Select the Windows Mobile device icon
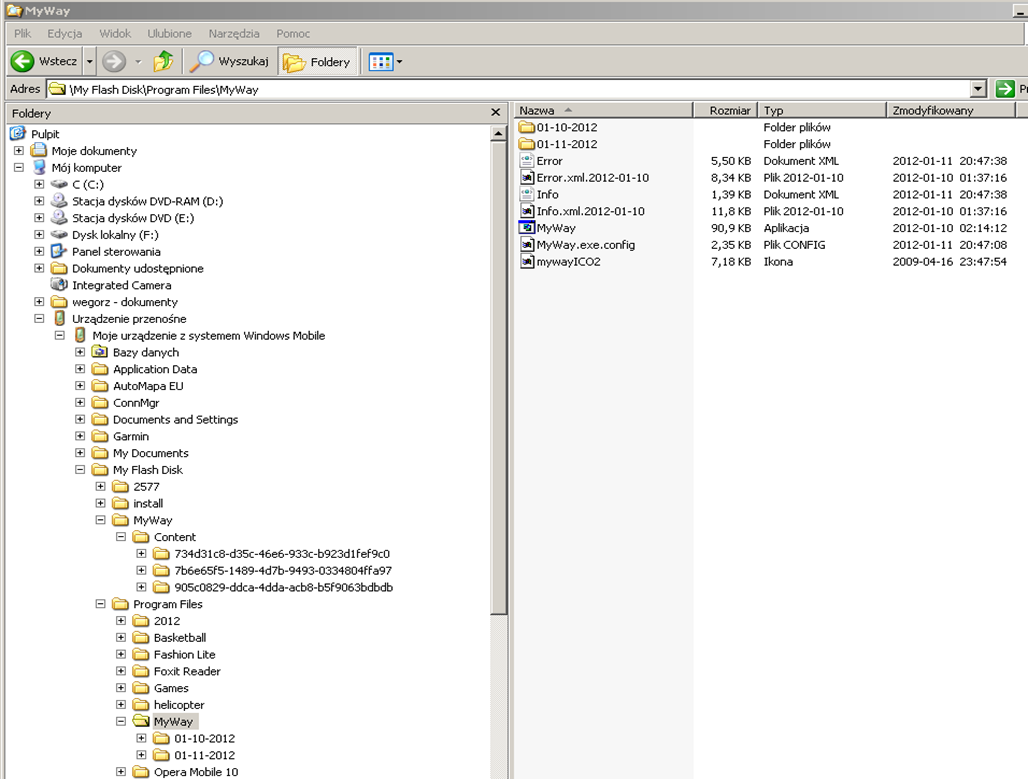This screenshot has width=1028, height=779. pos(80,335)
